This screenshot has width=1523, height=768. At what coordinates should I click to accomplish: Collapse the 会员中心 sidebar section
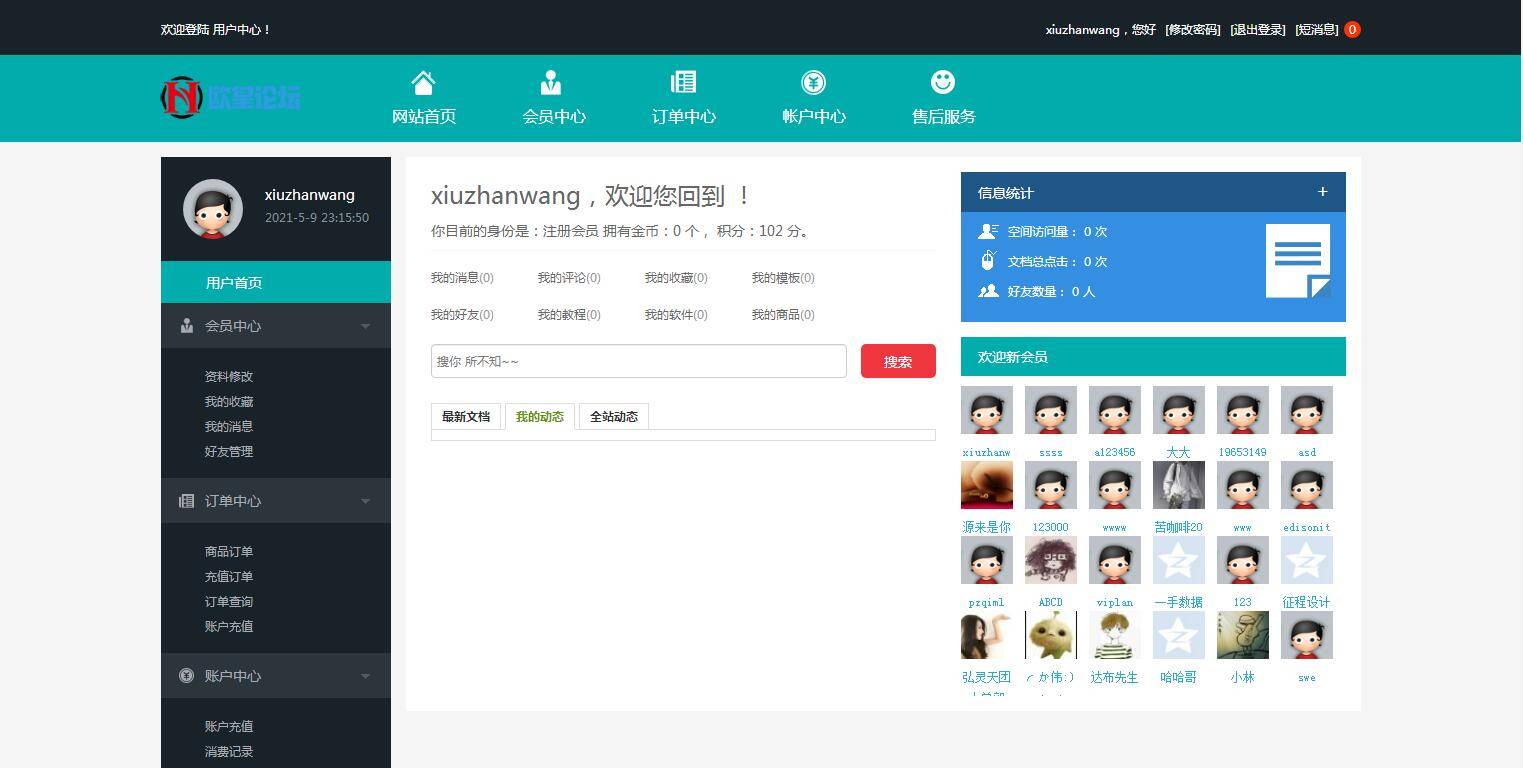366,325
